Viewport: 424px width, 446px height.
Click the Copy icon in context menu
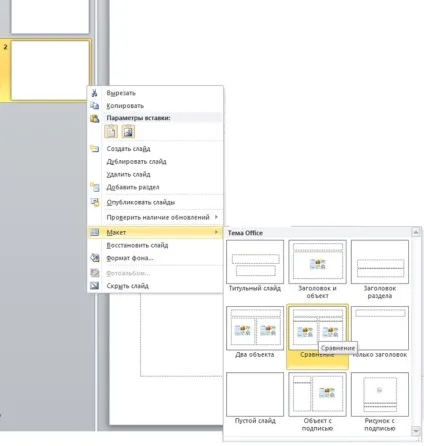[x=94, y=106]
